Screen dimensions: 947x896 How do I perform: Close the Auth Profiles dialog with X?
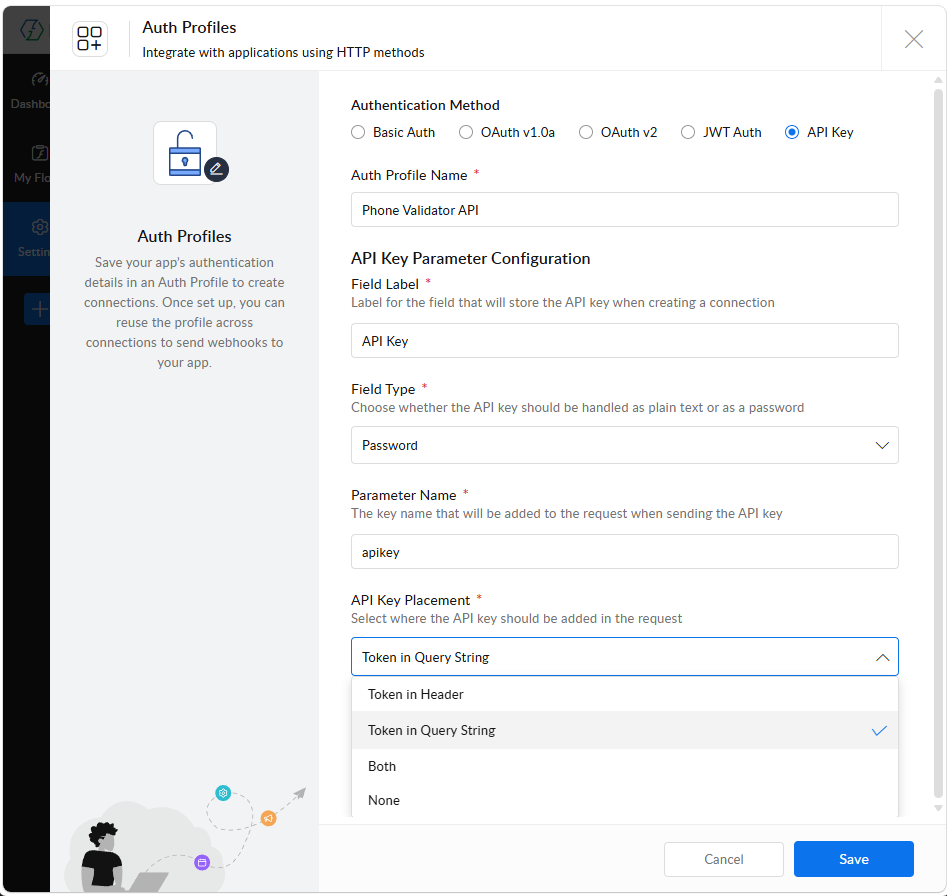913,39
